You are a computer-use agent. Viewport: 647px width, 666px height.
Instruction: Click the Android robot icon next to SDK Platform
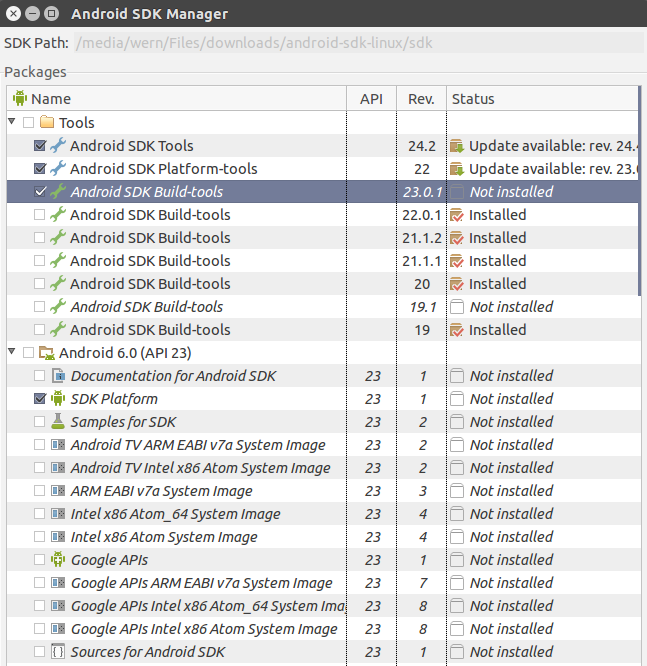58,399
